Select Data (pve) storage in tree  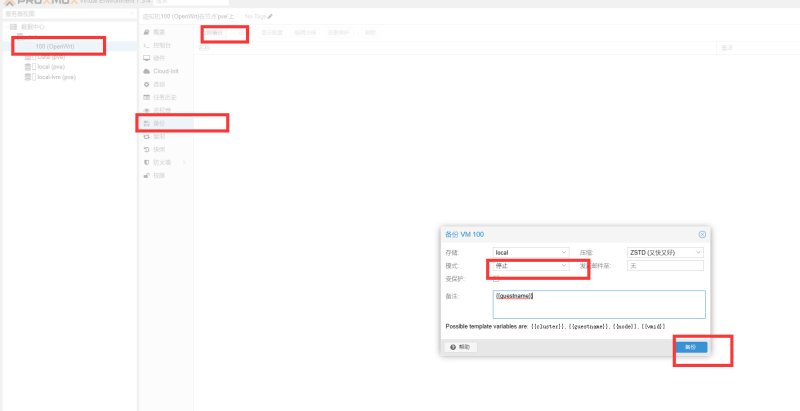[51, 57]
